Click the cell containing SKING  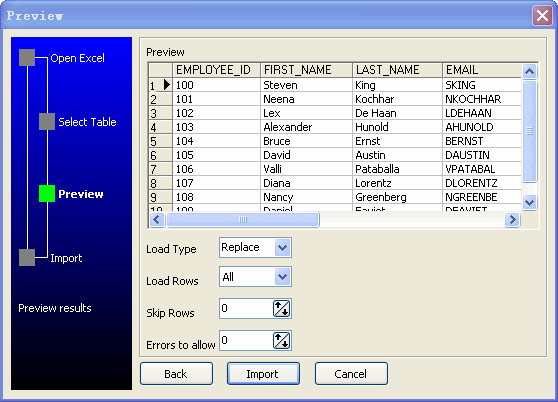482,85
